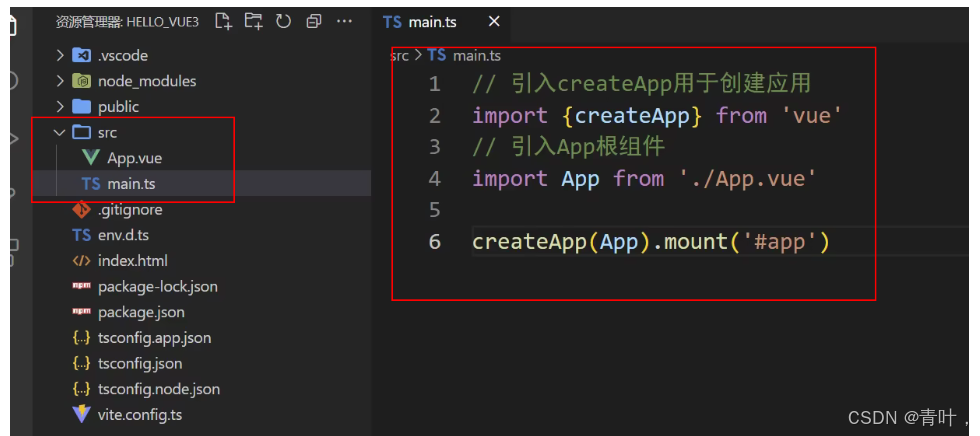Expand the public folder chevron
This screenshot has height=436, width=980.
click(60, 107)
